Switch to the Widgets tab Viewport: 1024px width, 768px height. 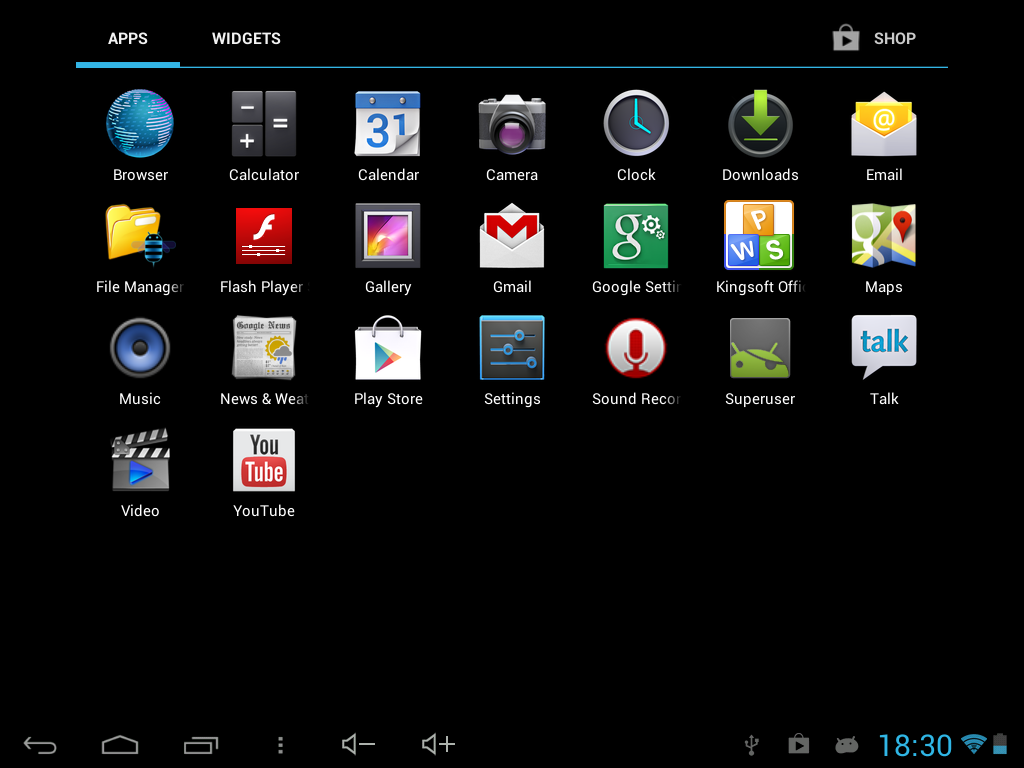point(246,39)
